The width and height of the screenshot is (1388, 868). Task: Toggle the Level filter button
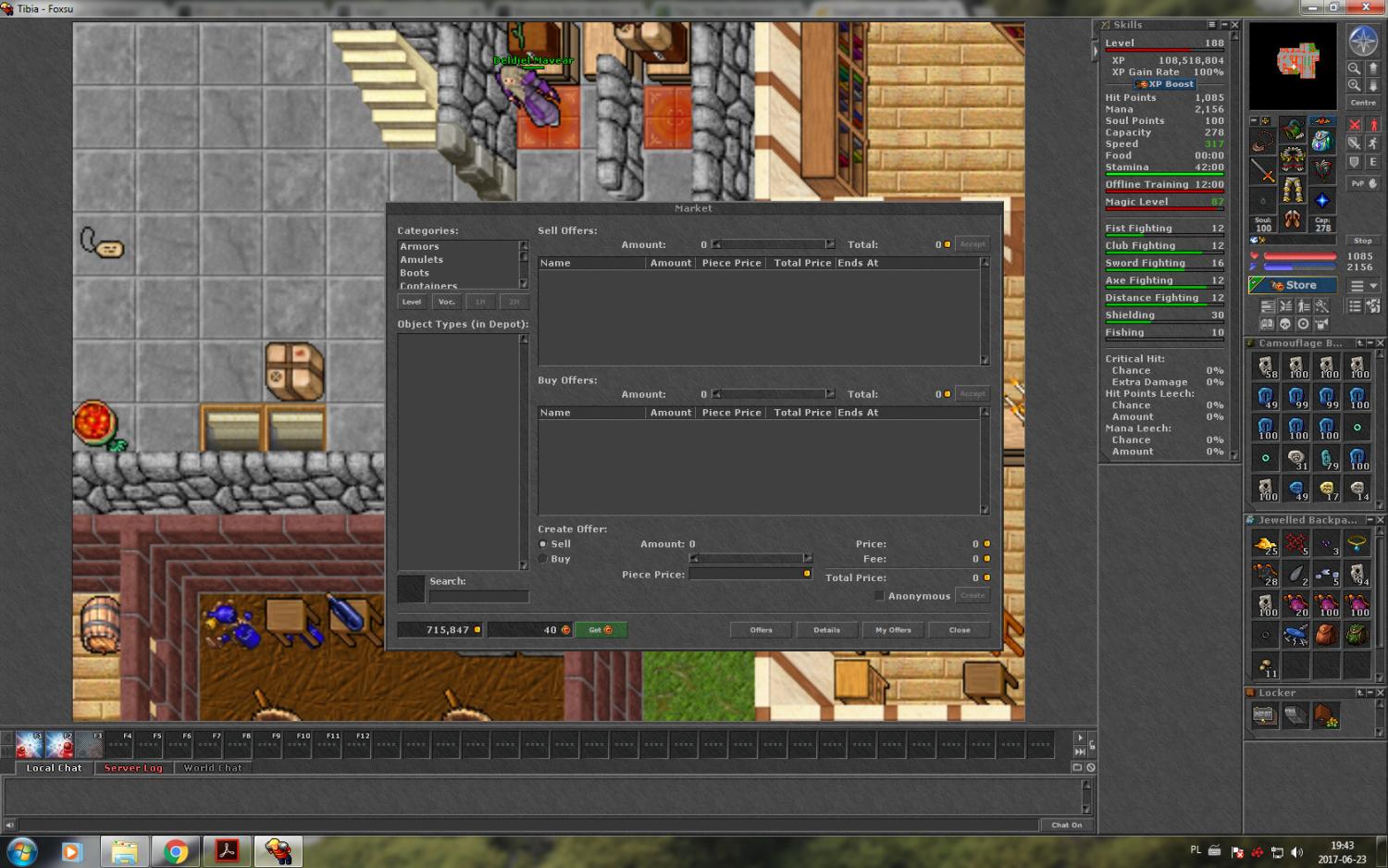tap(412, 302)
